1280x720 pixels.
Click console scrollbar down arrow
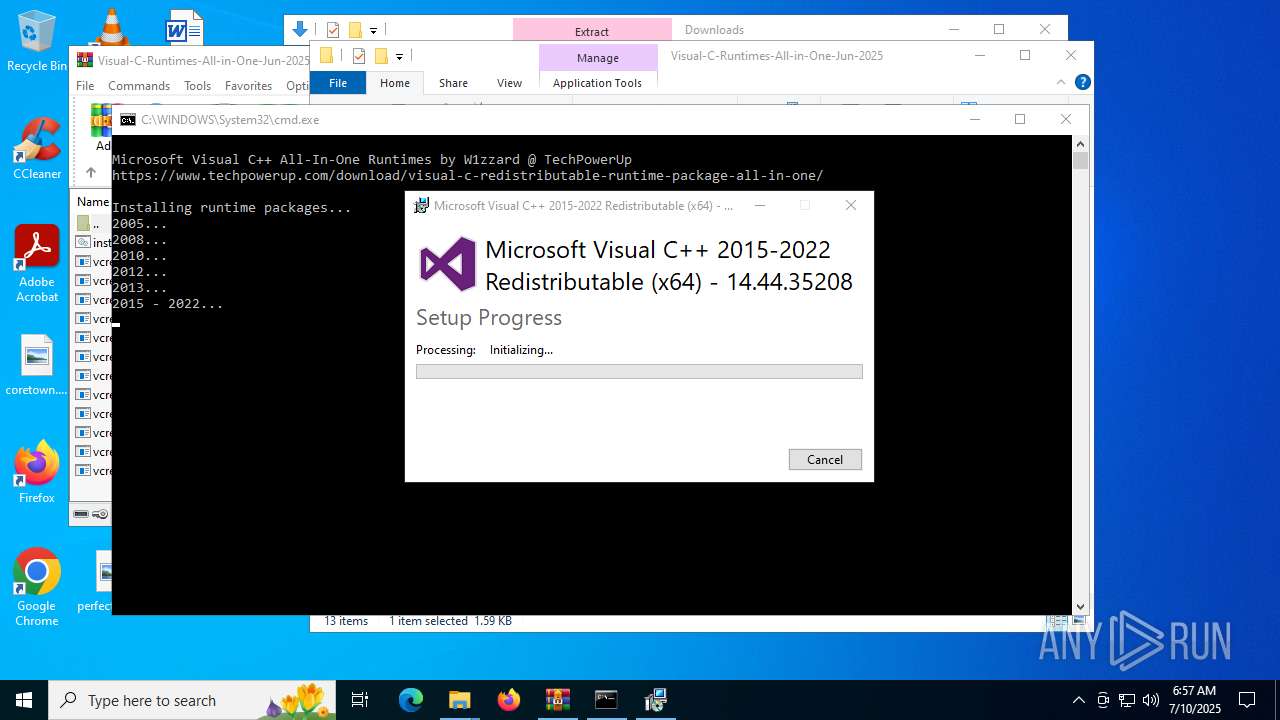click(1080, 606)
